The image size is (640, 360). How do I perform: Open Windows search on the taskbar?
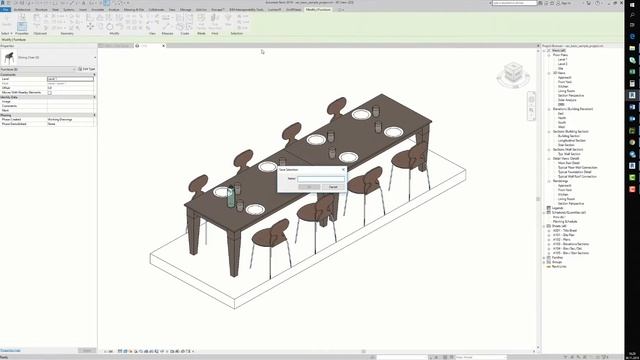pyautogui.click(x=632, y=15)
